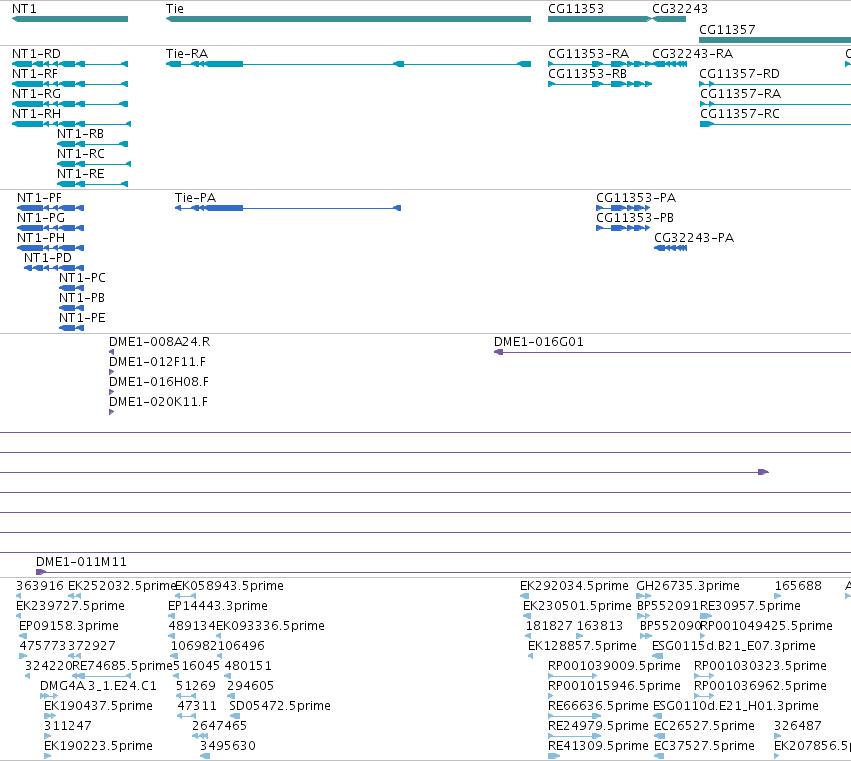Click the CG11357 gene label
851x761 pixels.
(x=727, y=29)
